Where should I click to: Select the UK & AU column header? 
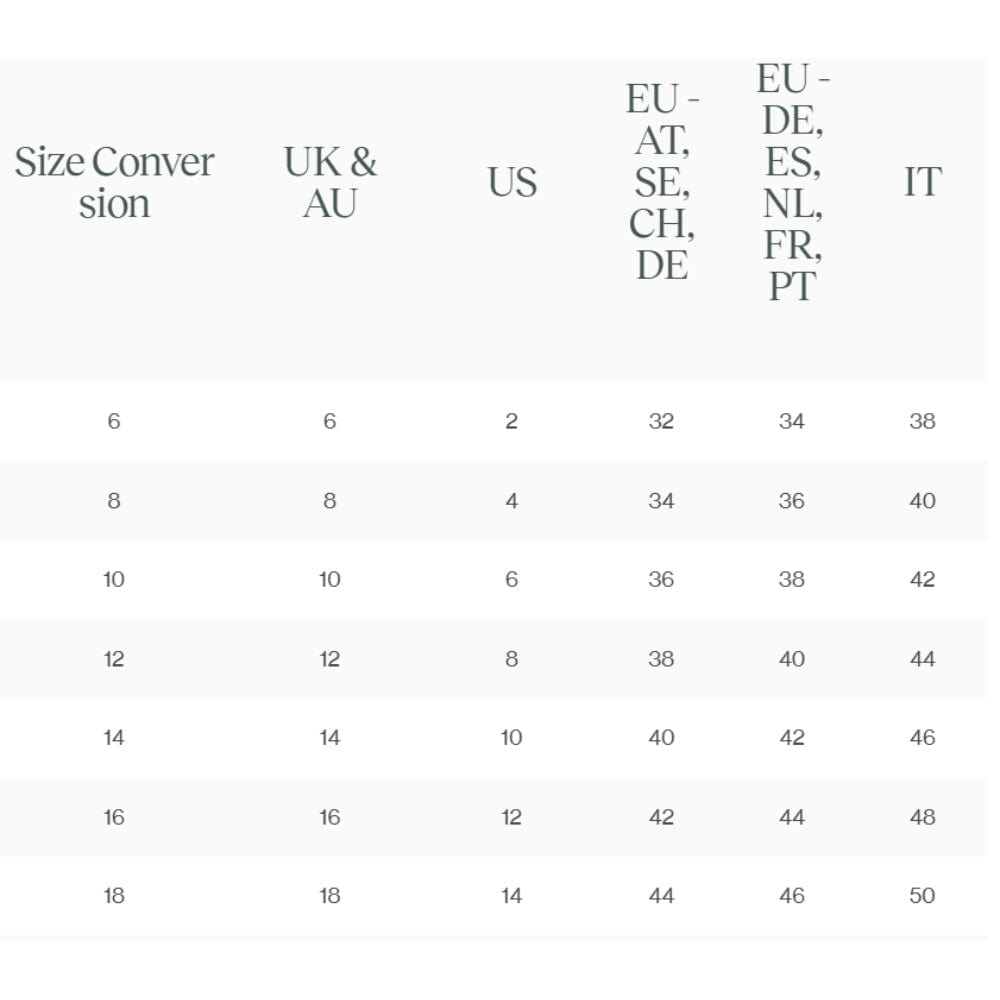pyautogui.click(x=330, y=182)
